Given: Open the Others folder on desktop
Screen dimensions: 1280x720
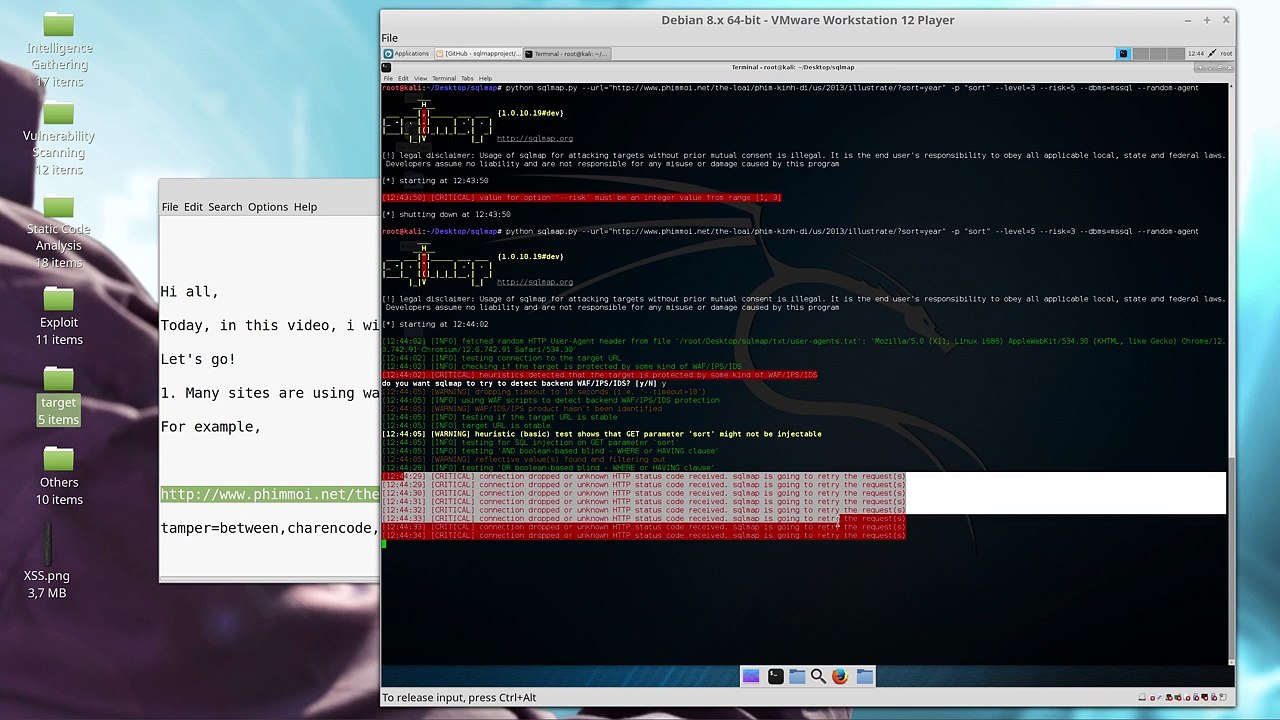Looking at the screenshot, I should click(x=59, y=459).
